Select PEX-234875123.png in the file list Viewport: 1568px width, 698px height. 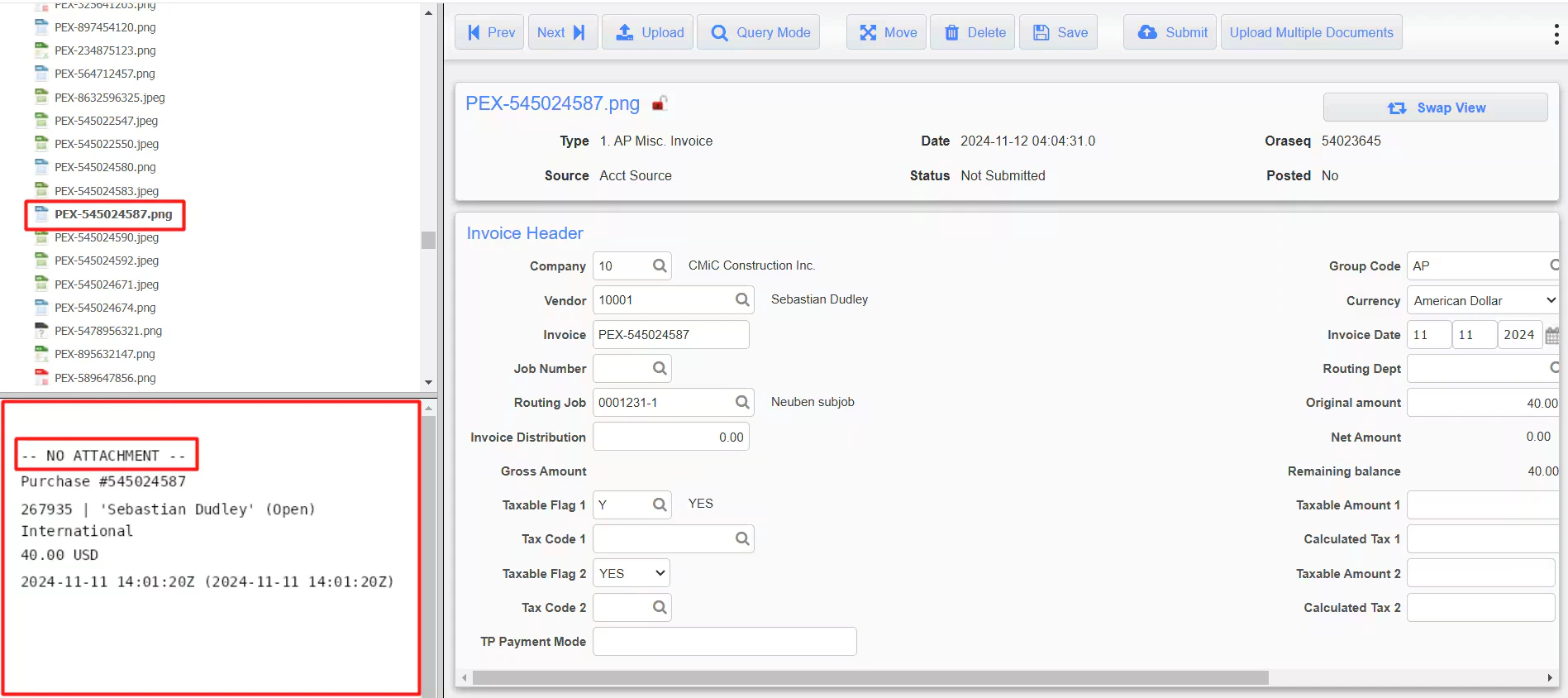(105, 50)
